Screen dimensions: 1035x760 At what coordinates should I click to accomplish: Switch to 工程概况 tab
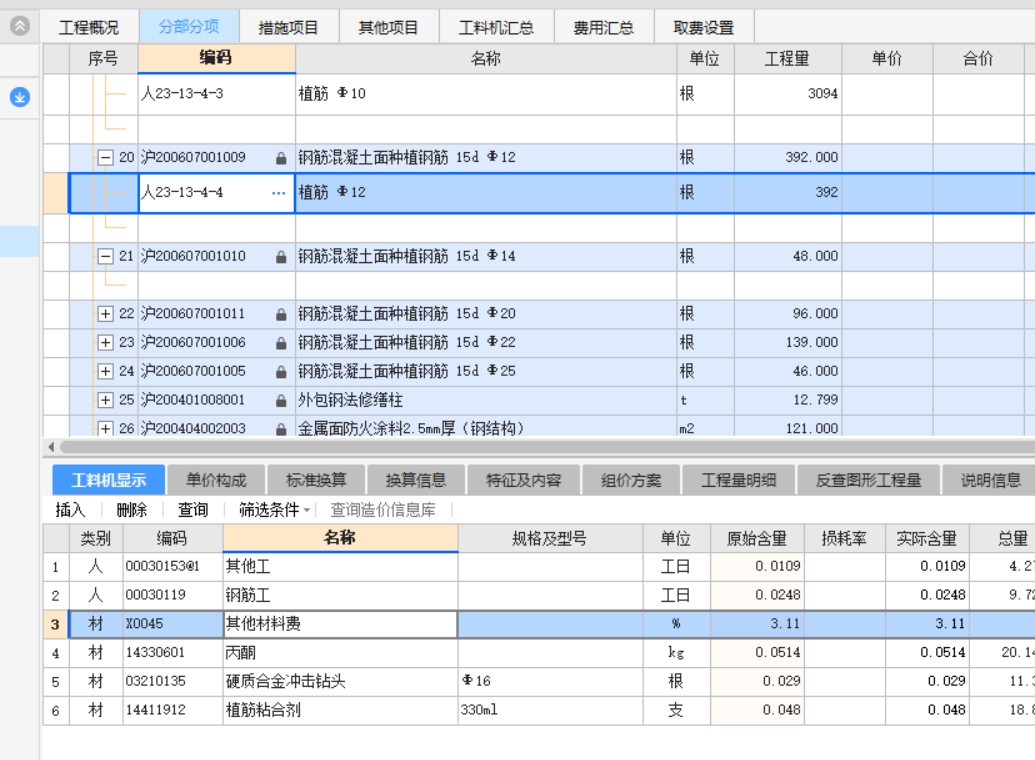point(89,27)
